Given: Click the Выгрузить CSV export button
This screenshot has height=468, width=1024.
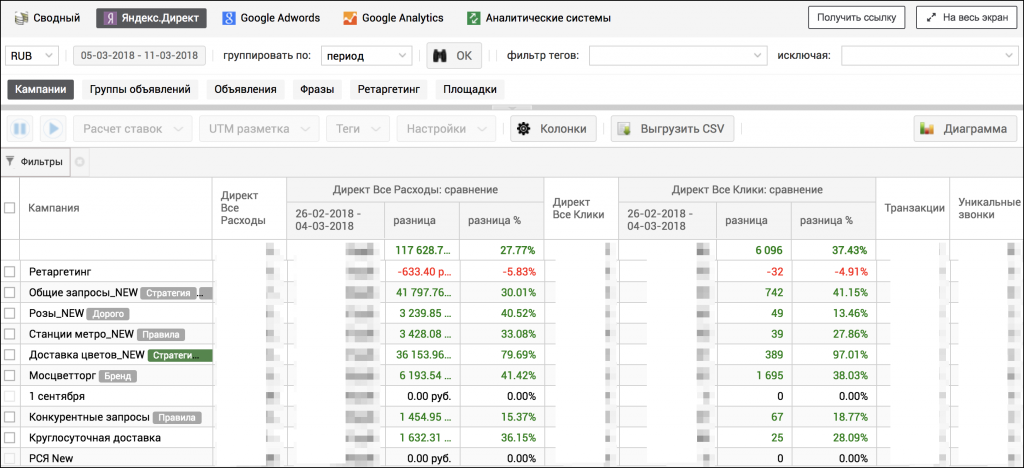Looking at the screenshot, I should (x=673, y=129).
